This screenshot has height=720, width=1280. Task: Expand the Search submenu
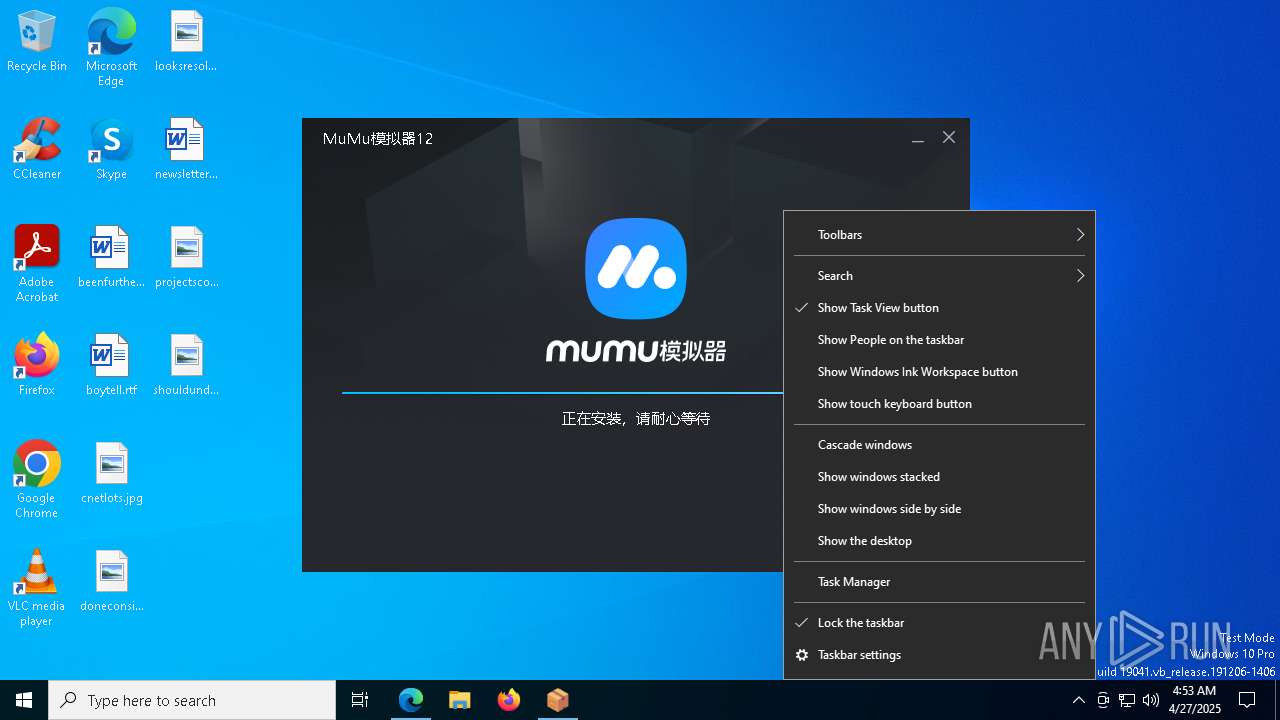tap(939, 276)
